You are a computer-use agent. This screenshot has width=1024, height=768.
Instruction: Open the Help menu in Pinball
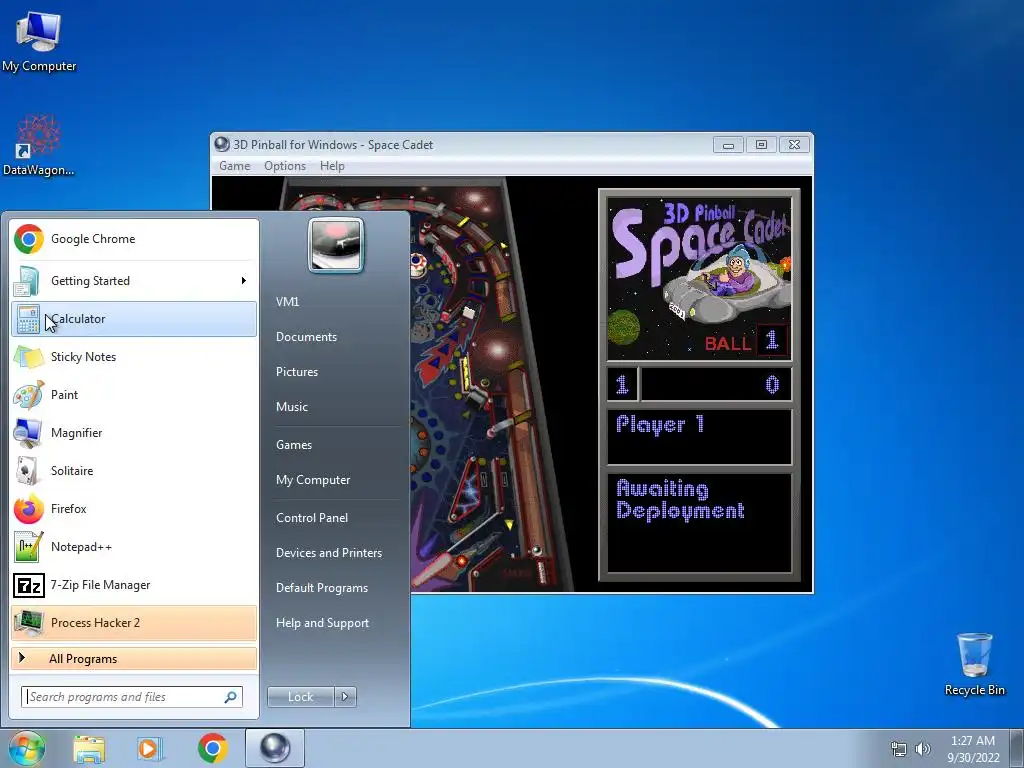[x=332, y=166]
